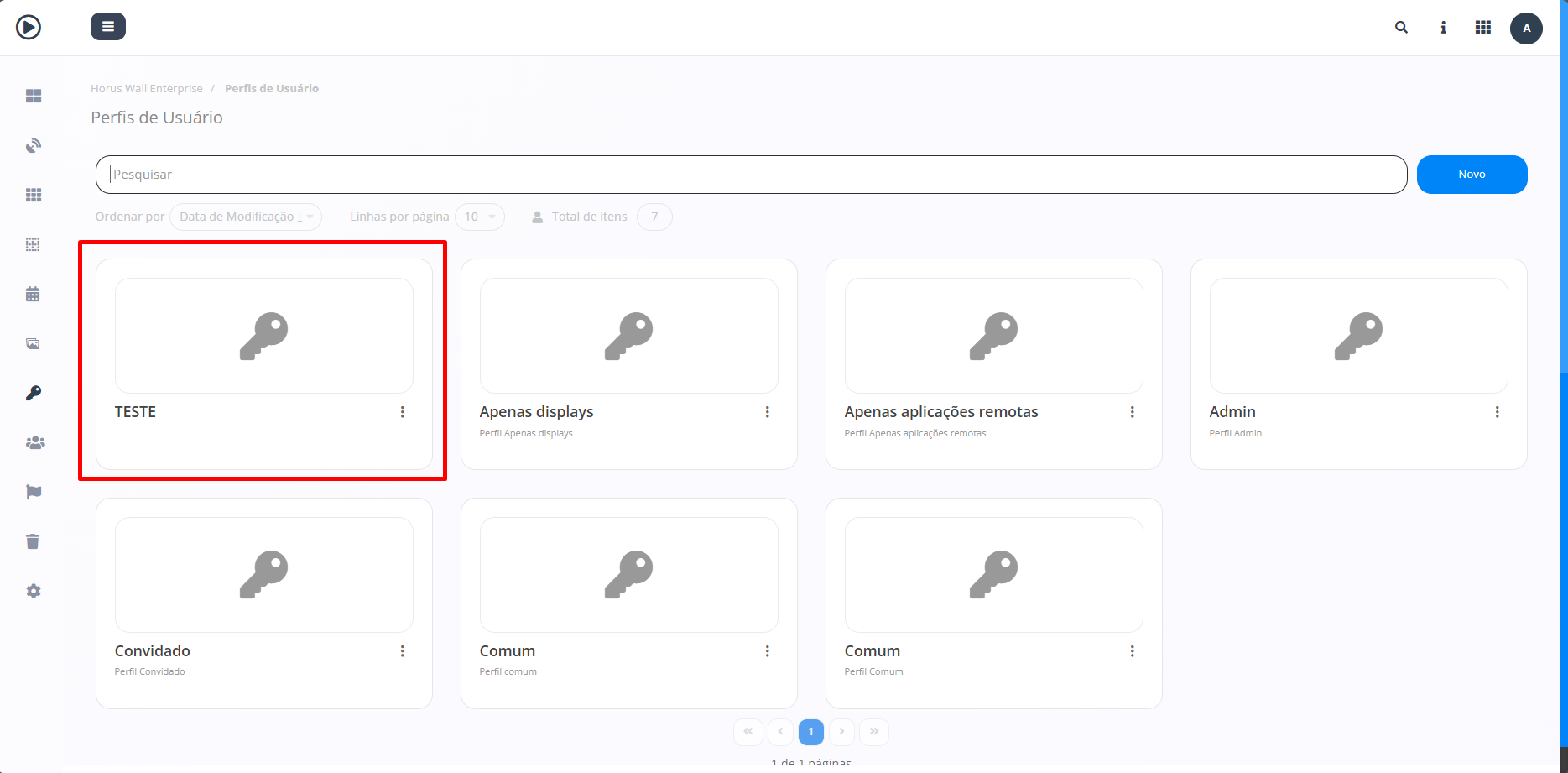Open the global search magnifier
This screenshot has height=773, width=1568.
(1401, 27)
